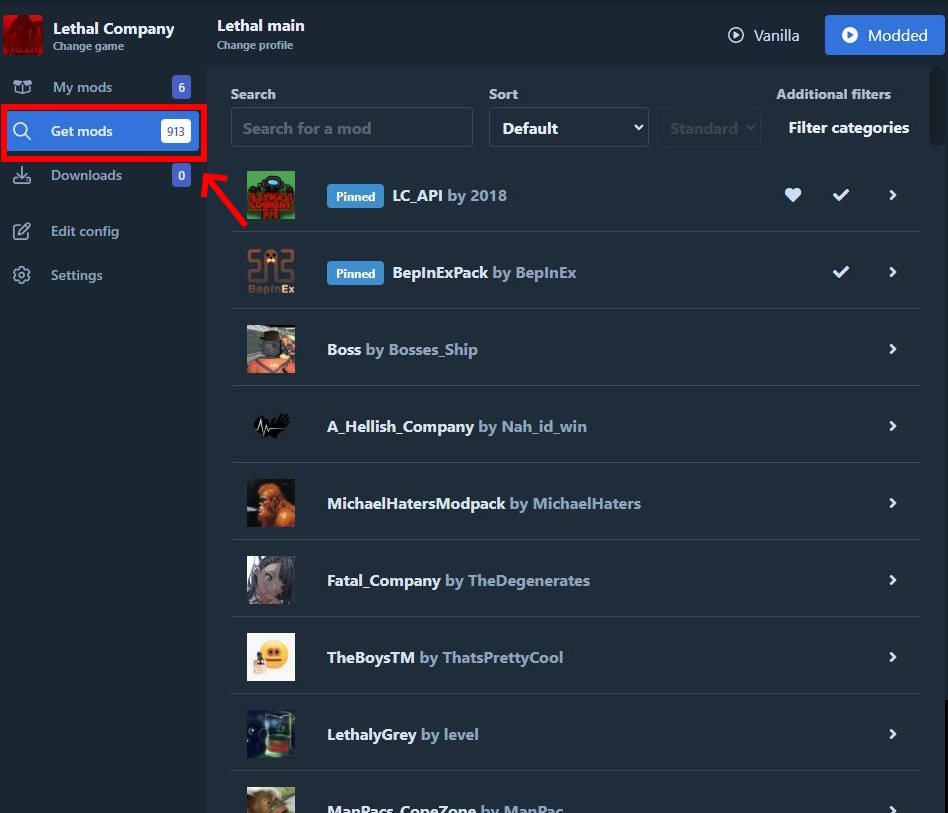Click the checkmark icon on LC_API row
Image resolution: width=948 pixels, height=813 pixels.
click(x=840, y=195)
